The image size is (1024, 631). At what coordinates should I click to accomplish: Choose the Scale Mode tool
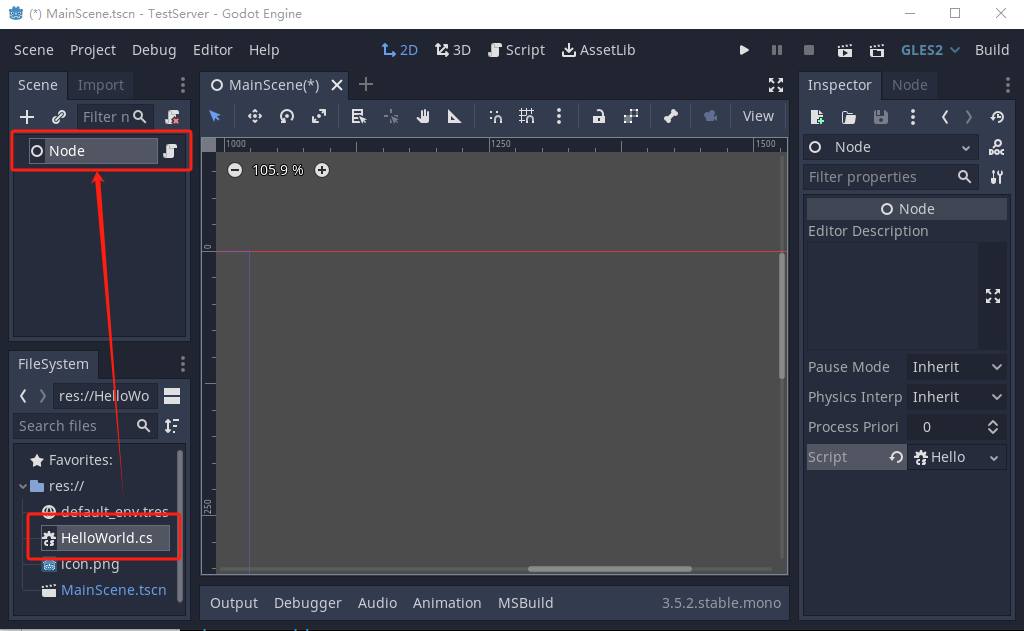(x=319, y=116)
